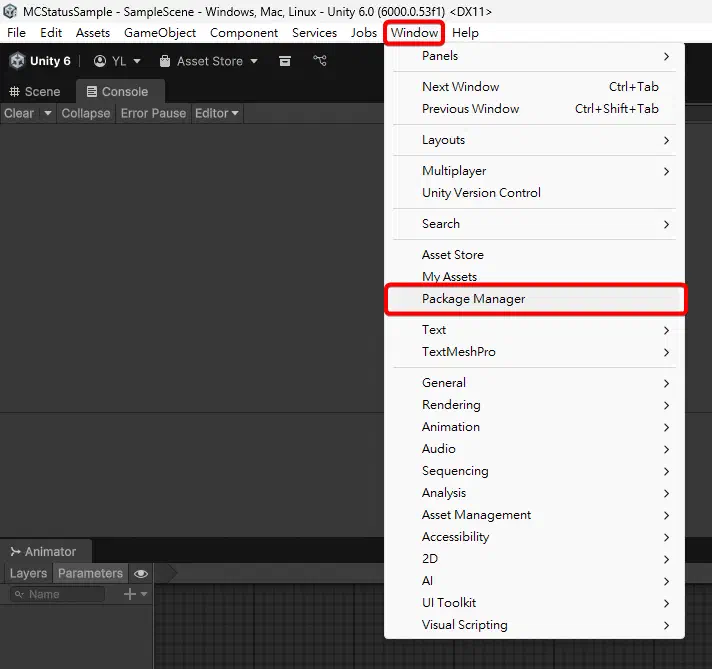This screenshot has height=669, width=712.
Task: Expand the Multiplayer submenu
Action: tap(534, 171)
